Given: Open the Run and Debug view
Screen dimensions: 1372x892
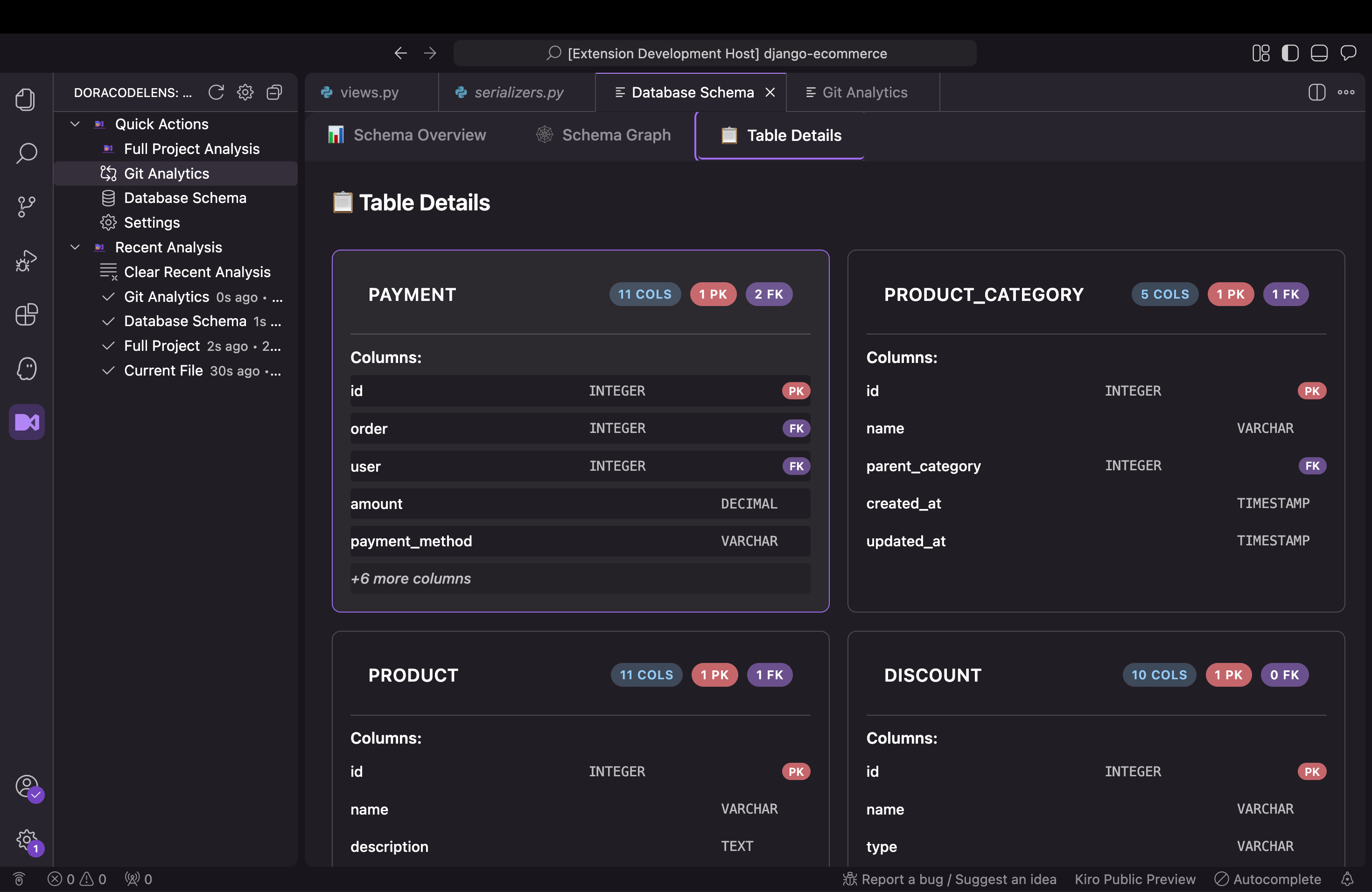Looking at the screenshot, I should (27, 260).
